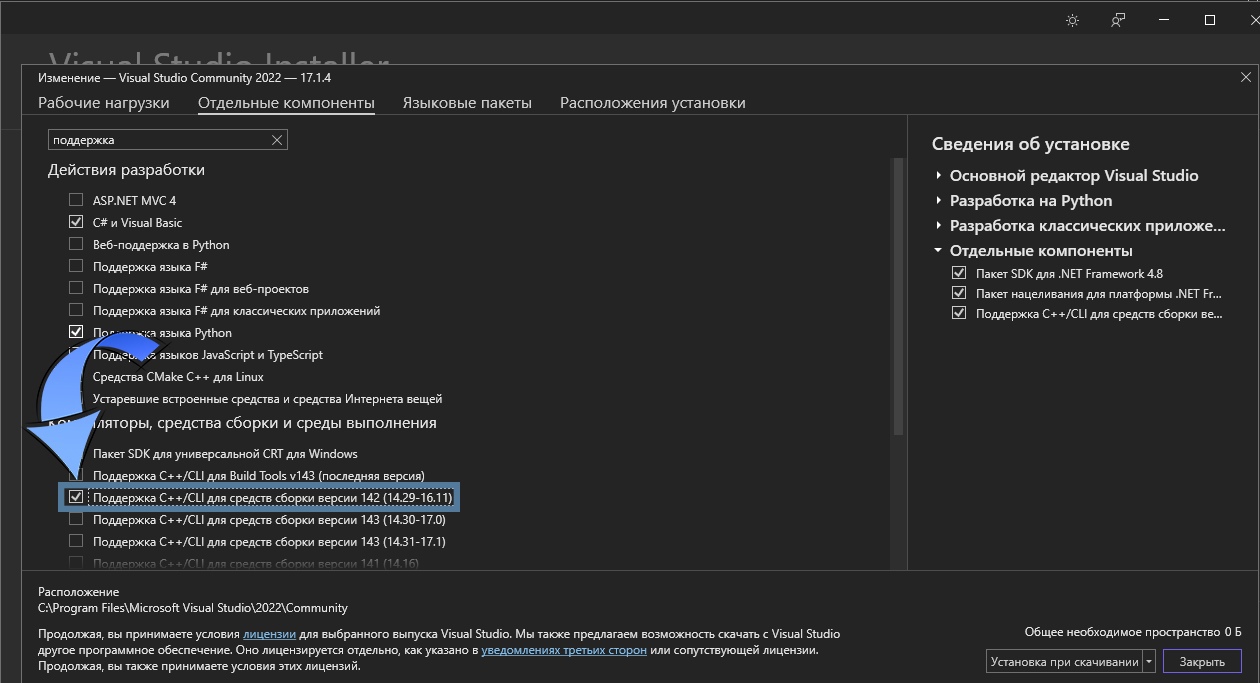Enable C++/CLI средств сборки версии 143 (14.30-17.0)

click(x=76, y=519)
